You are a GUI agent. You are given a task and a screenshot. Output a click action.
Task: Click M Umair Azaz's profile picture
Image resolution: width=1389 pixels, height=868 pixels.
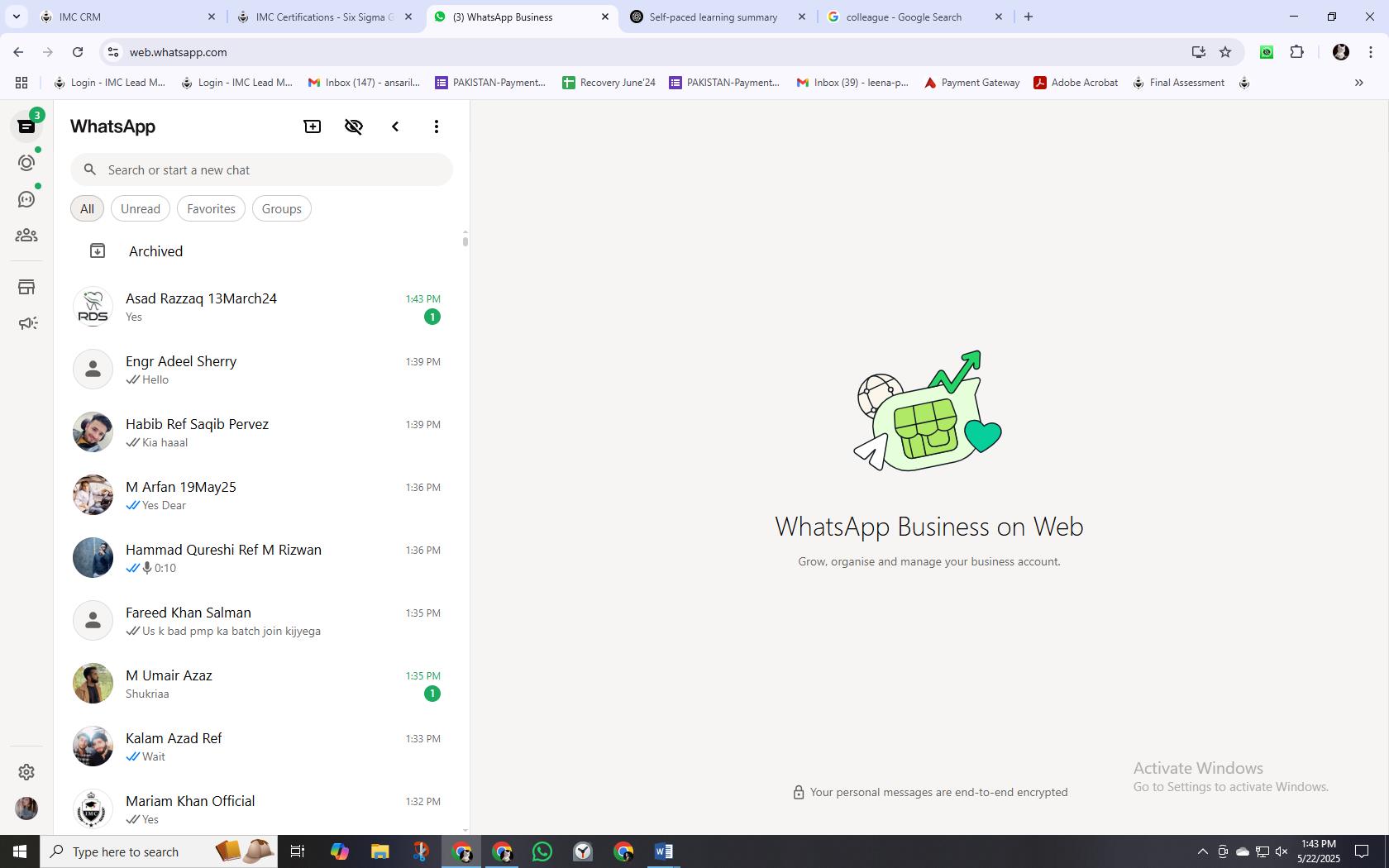pyautogui.click(x=93, y=684)
